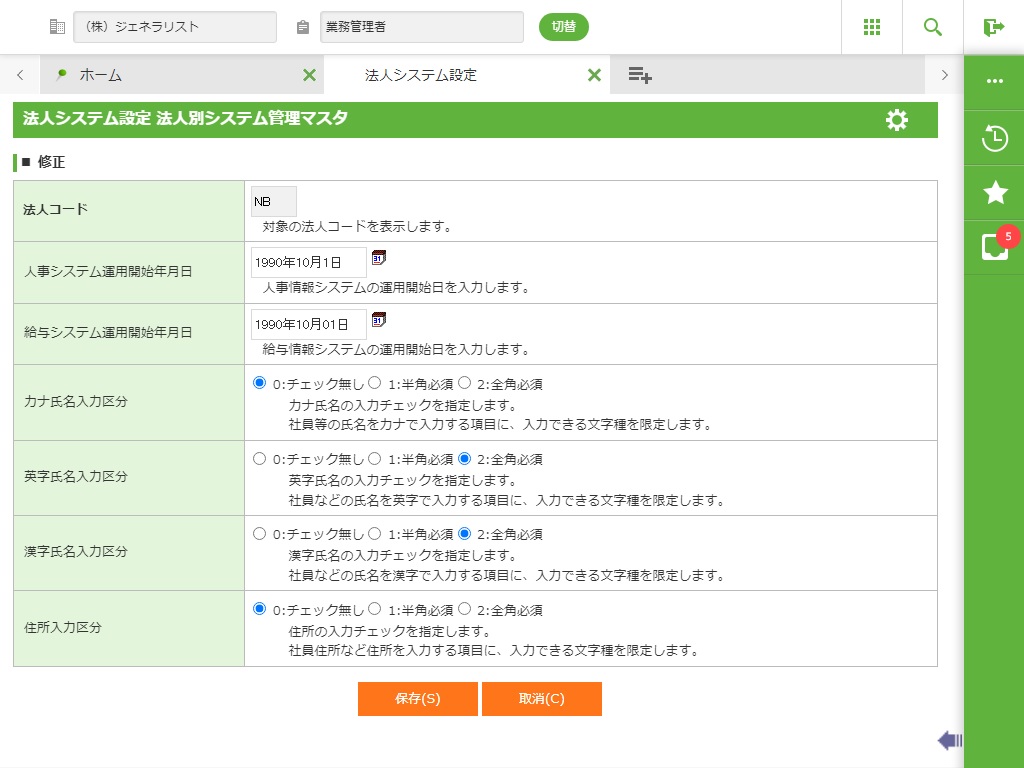Screen dimensions: 1024x768
Task: Open calendar picker for 人事システム運用開始年月日
Action: (x=379, y=258)
